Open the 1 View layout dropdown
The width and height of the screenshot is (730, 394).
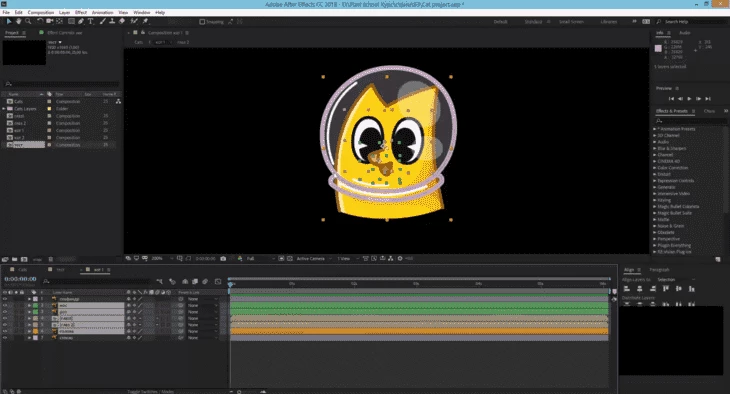tap(347, 258)
